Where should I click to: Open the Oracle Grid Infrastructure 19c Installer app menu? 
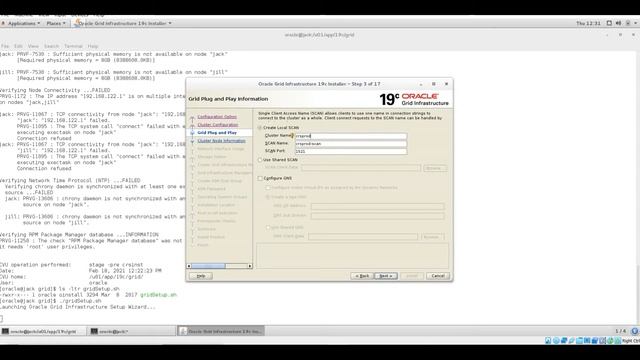coord(123,23)
